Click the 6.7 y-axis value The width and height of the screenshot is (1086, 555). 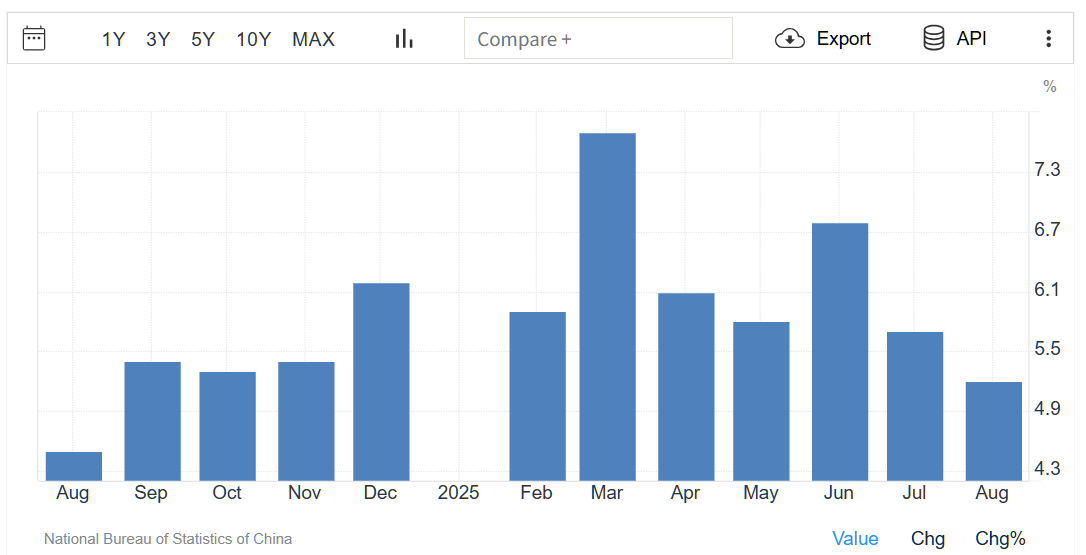pyautogui.click(x=1047, y=229)
